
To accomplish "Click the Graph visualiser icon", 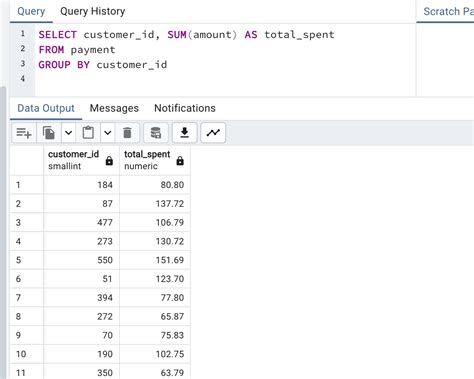I will [x=213, y=133].
